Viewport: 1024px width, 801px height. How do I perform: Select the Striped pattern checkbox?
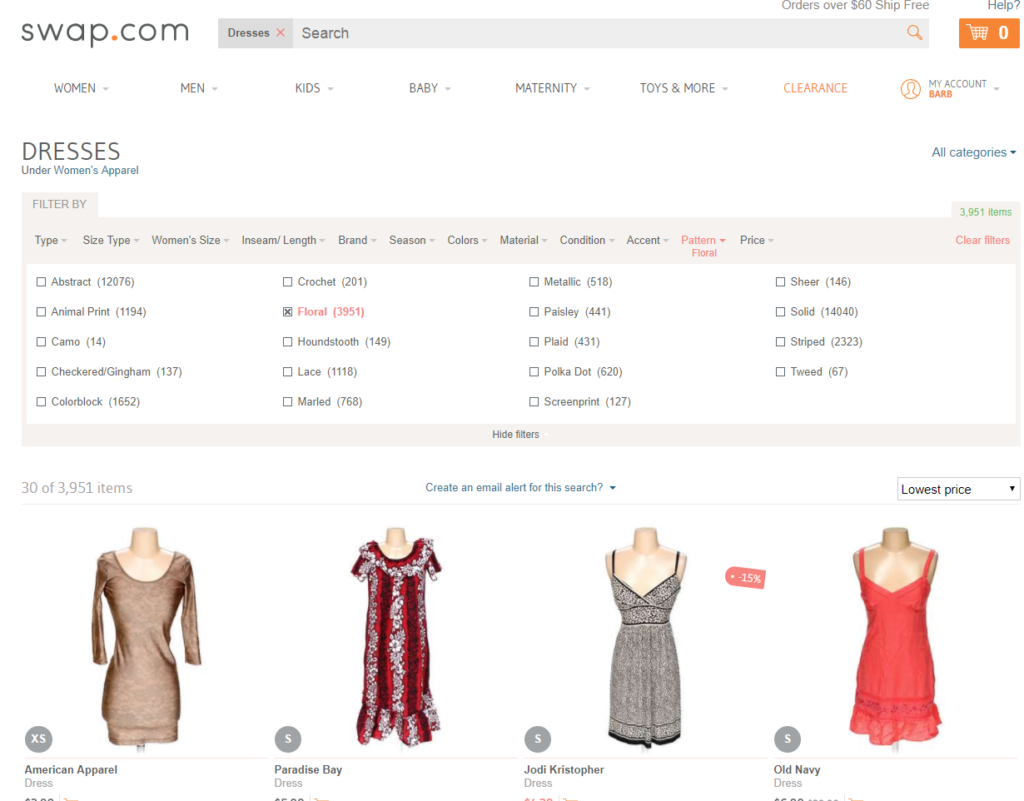[x=780, y=342]
